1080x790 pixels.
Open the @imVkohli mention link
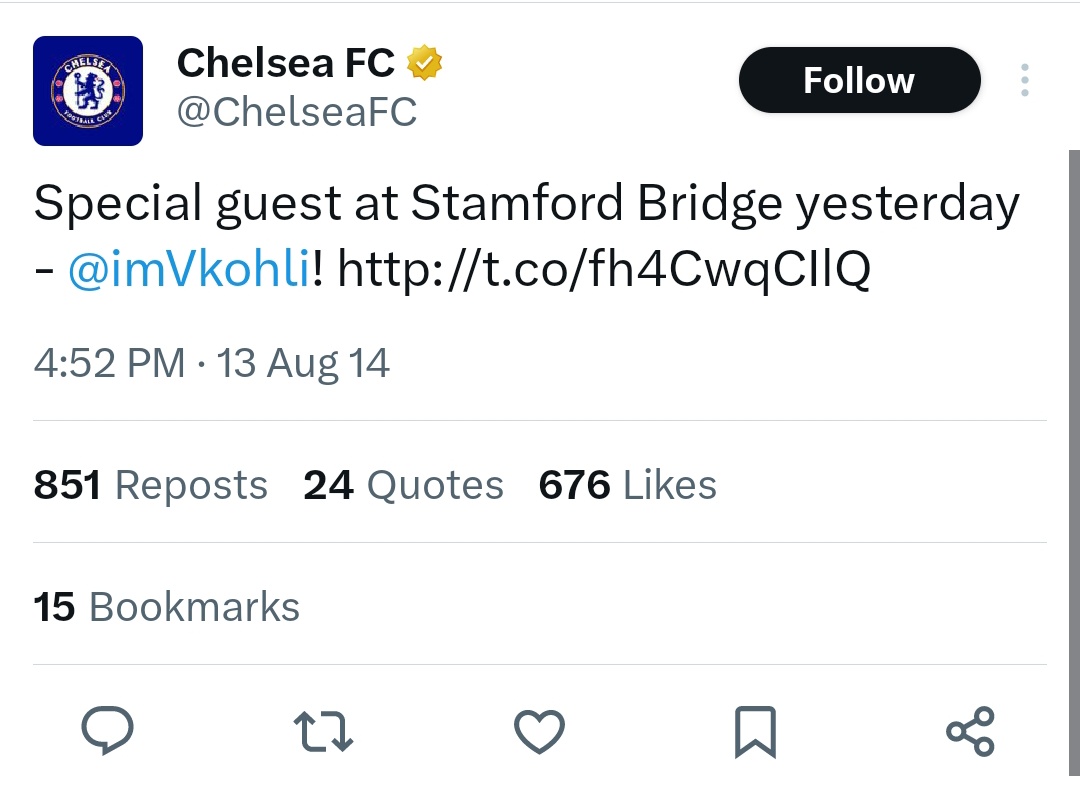coord(189,269)
